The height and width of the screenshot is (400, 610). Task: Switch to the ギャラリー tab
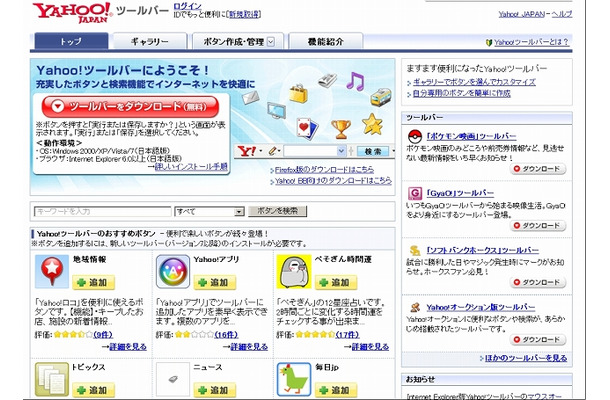[x=149, y=41]
